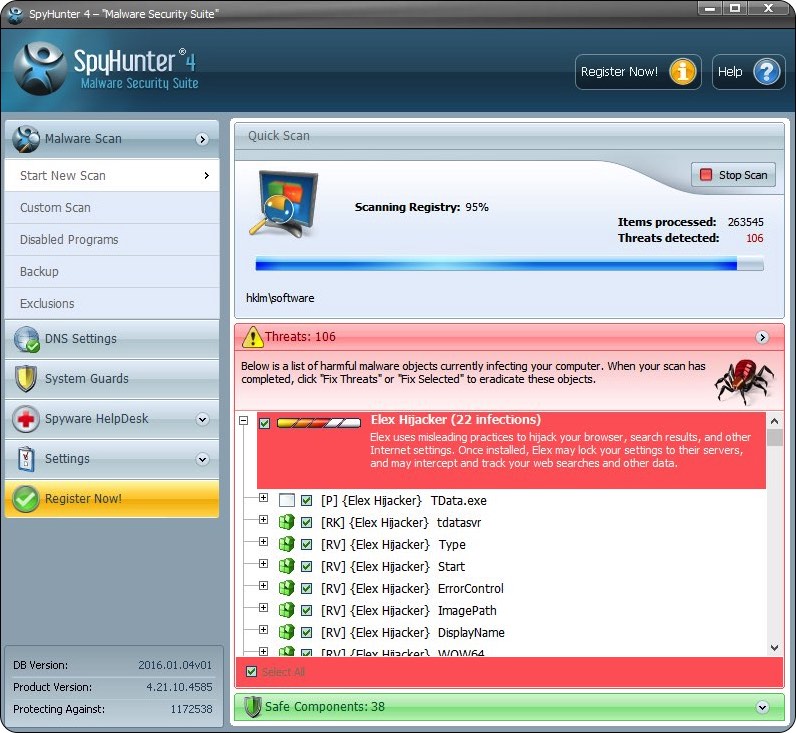Click the DNS Settings globe icon
This screenshot has height=733, width=796.
[x=27, y=339]
